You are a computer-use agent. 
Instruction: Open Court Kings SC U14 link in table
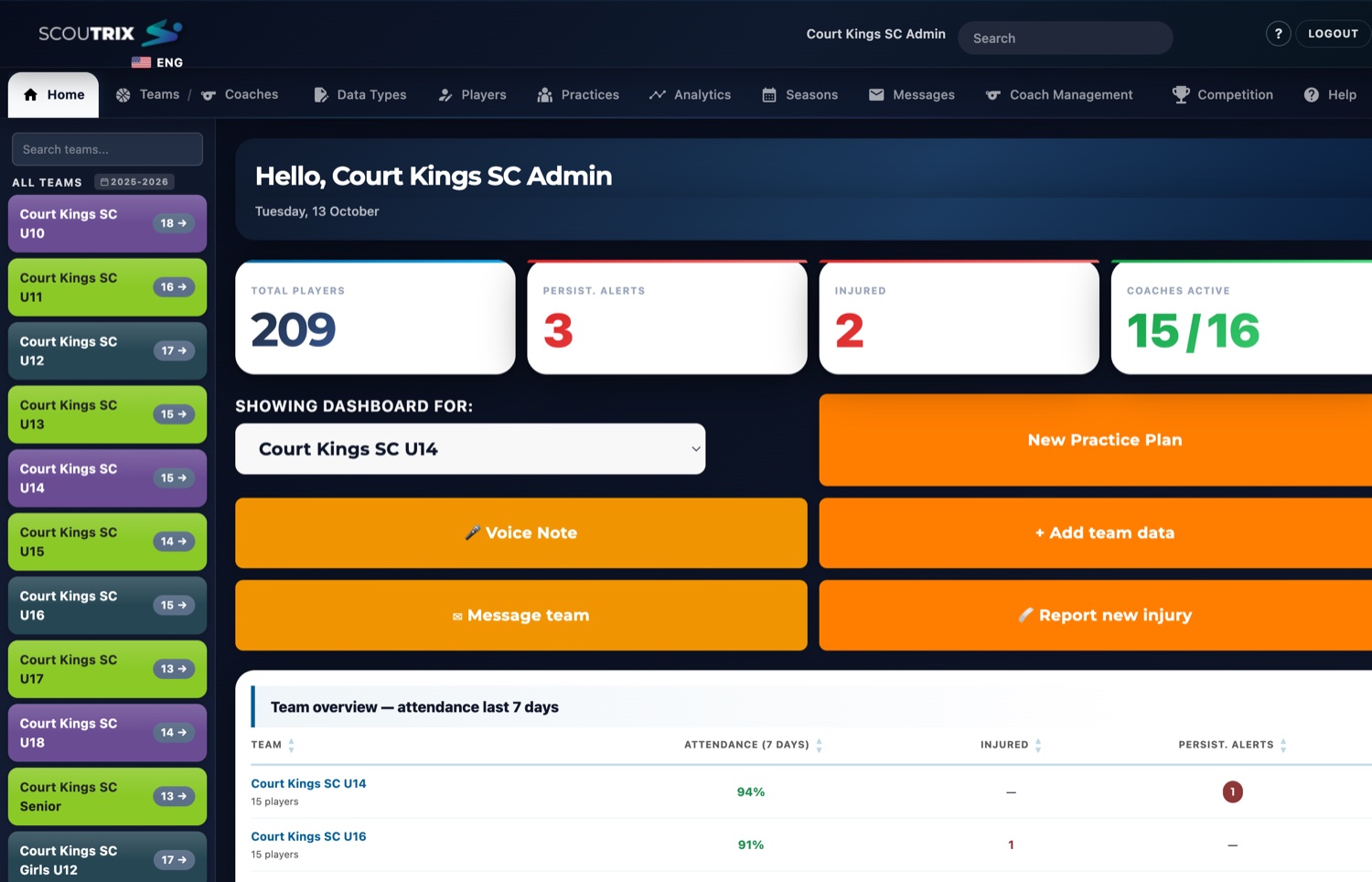(x=308, y=784)
